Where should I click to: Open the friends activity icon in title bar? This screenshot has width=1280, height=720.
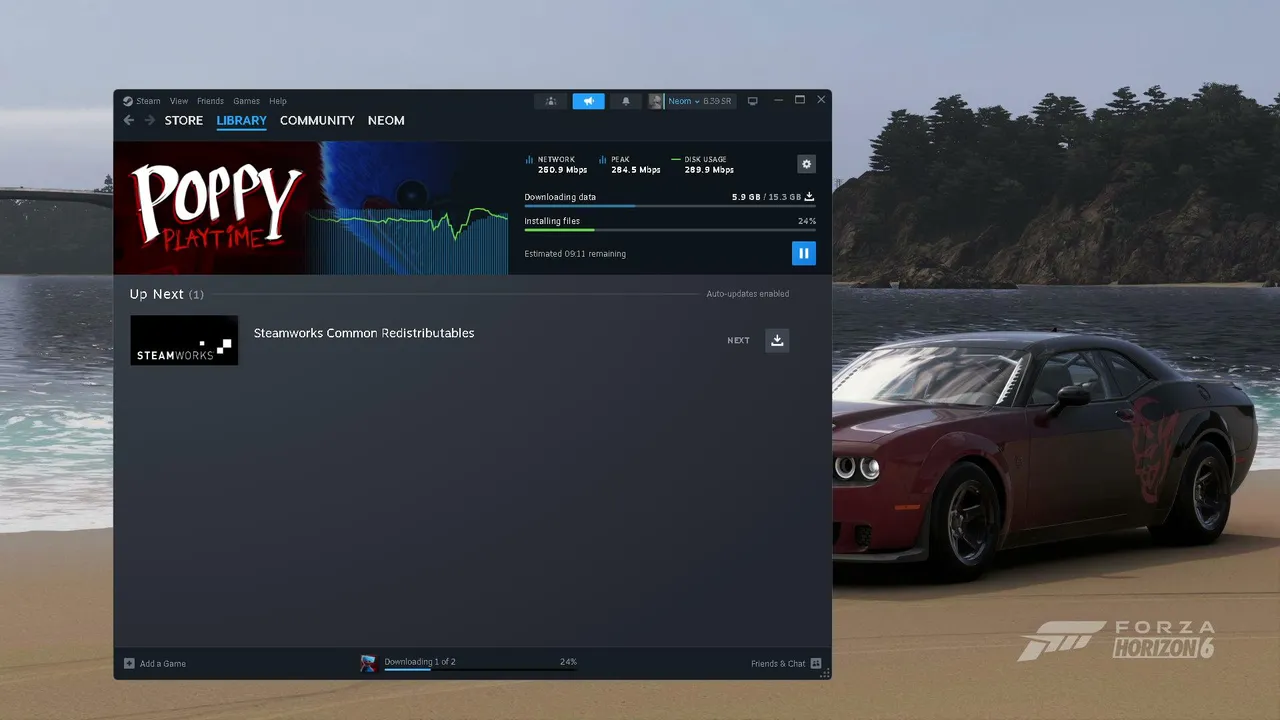[x=551, y=101]
